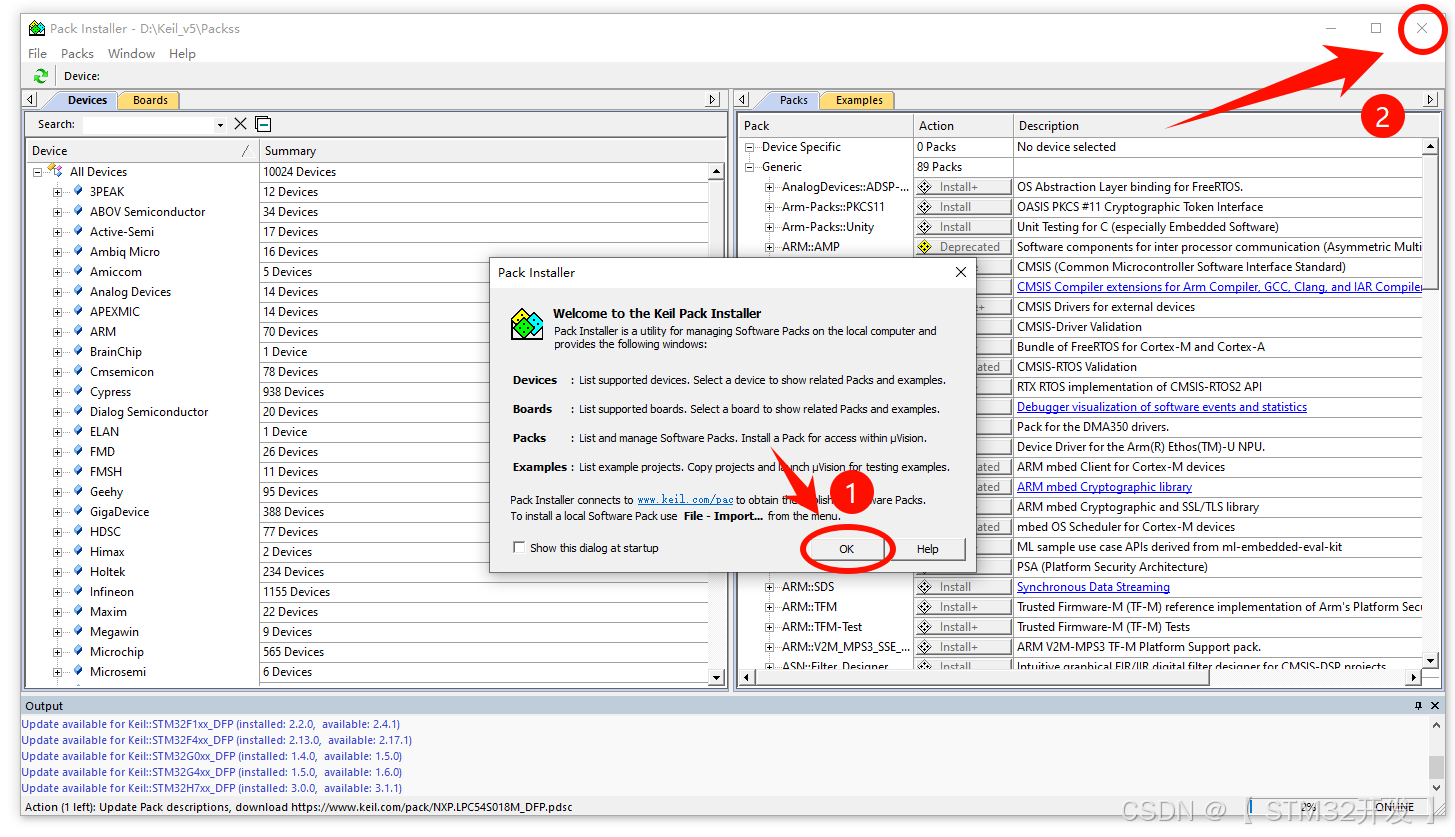Expand the ARM::SDS pack node
Image resolution: width=1455 pixels, height=837 pixels.
[769, 587]
